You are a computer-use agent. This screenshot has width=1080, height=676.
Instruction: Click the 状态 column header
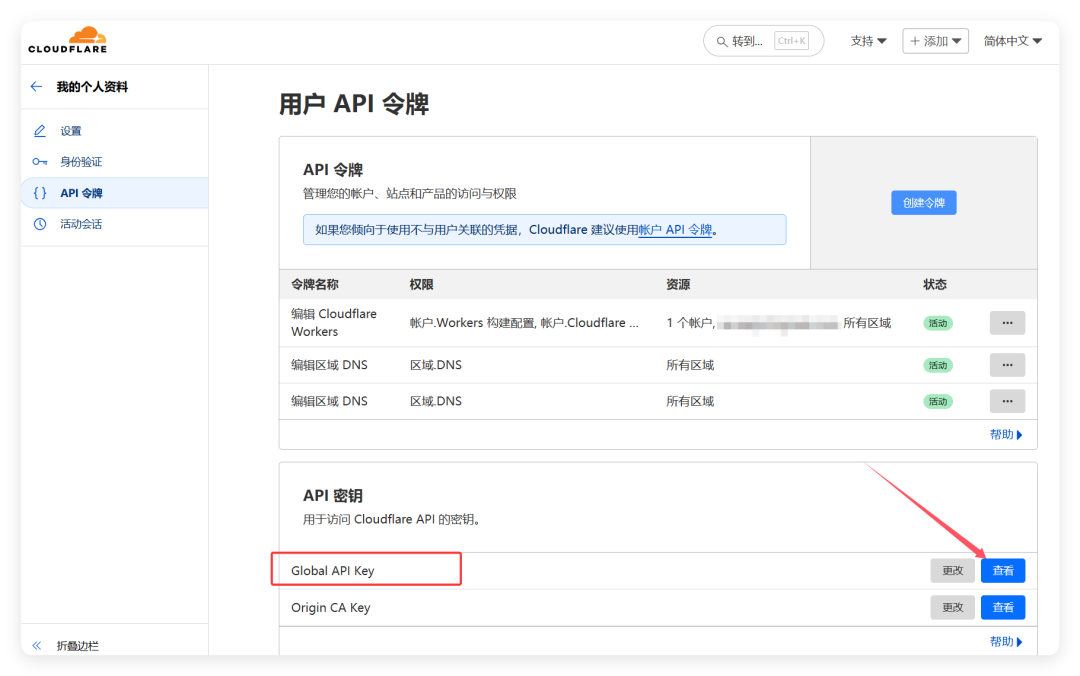click(935, 284)
